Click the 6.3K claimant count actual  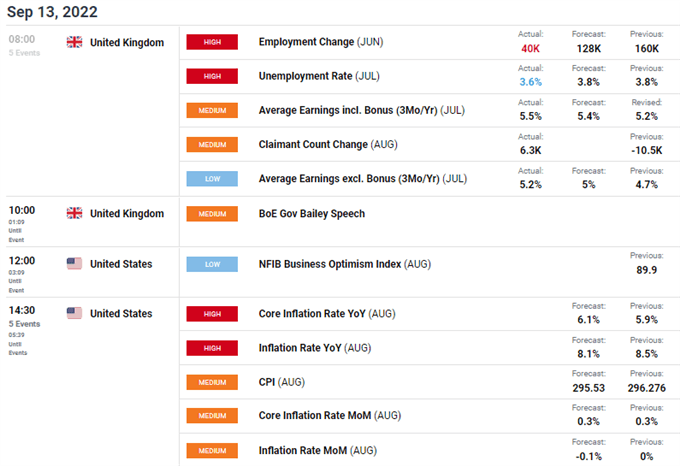click(530, 150)
